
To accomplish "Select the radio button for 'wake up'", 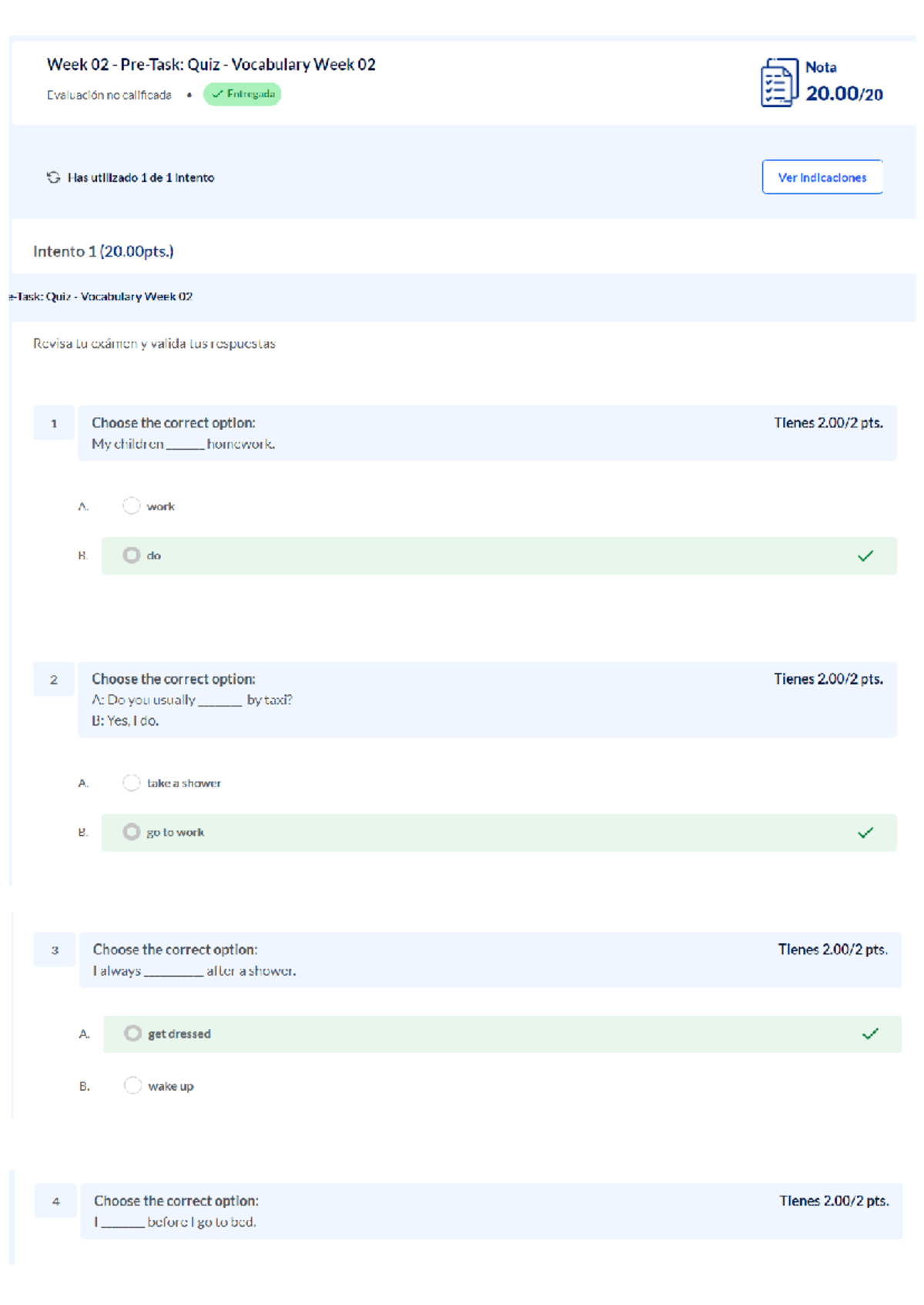I will tap(133, 1085).
